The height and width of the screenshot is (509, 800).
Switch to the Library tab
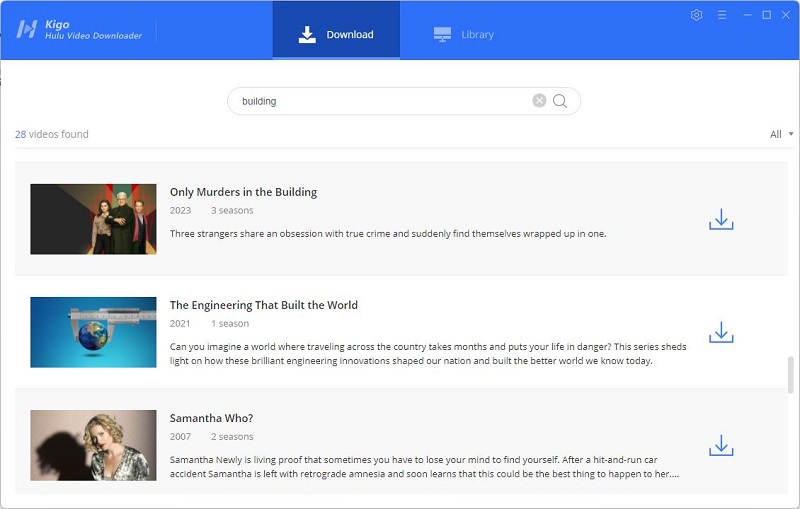point(464,34)
